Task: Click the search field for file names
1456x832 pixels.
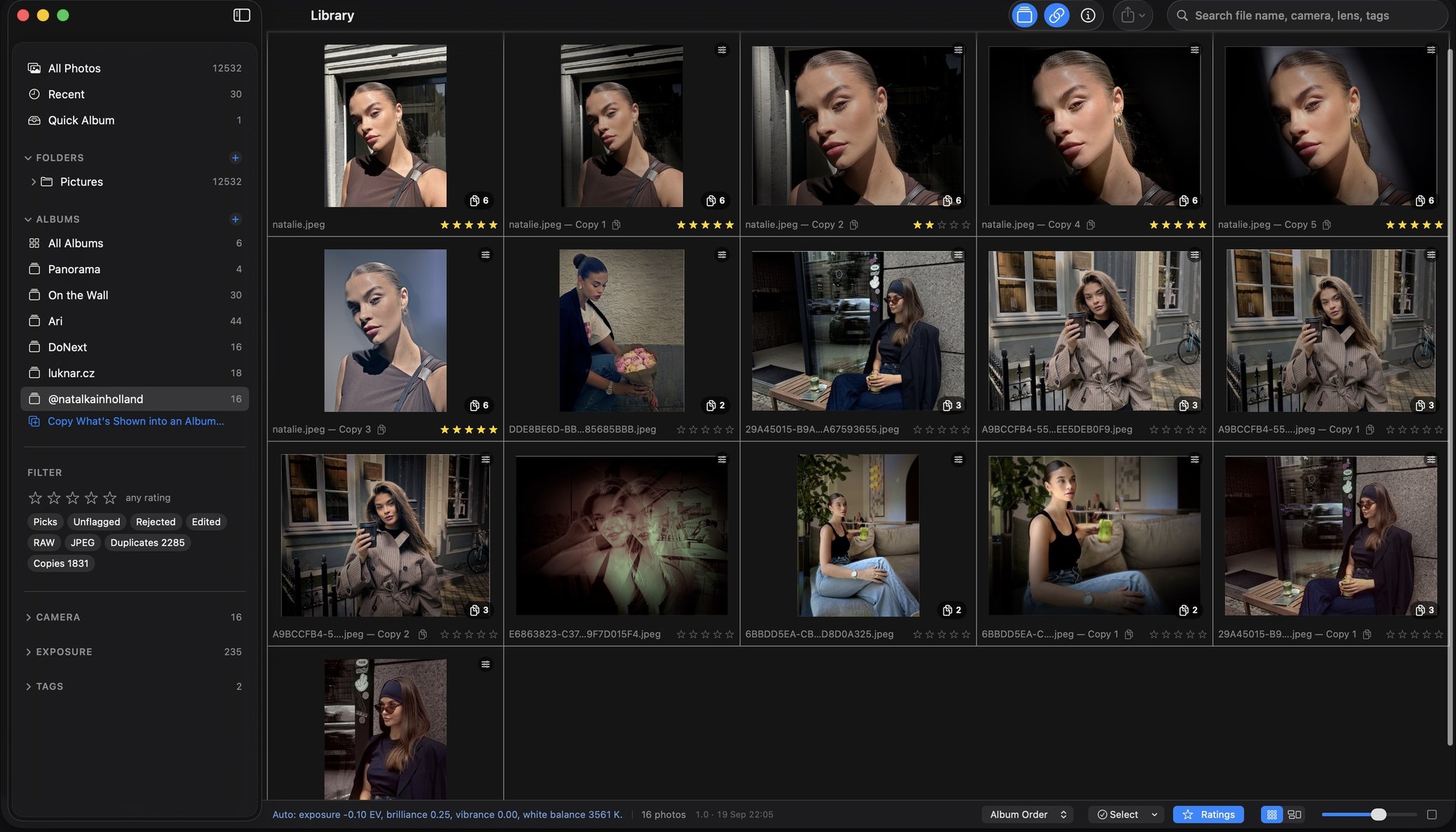Action: click(x=1306, y=15)
